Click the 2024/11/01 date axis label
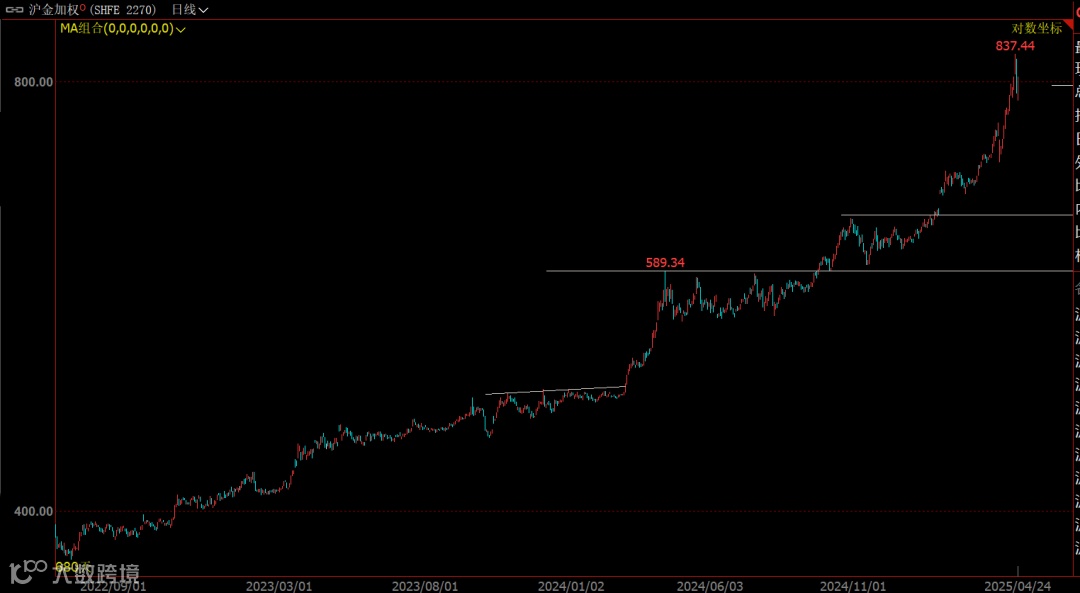Screen dimensions: 1080x593 point(853,586)
